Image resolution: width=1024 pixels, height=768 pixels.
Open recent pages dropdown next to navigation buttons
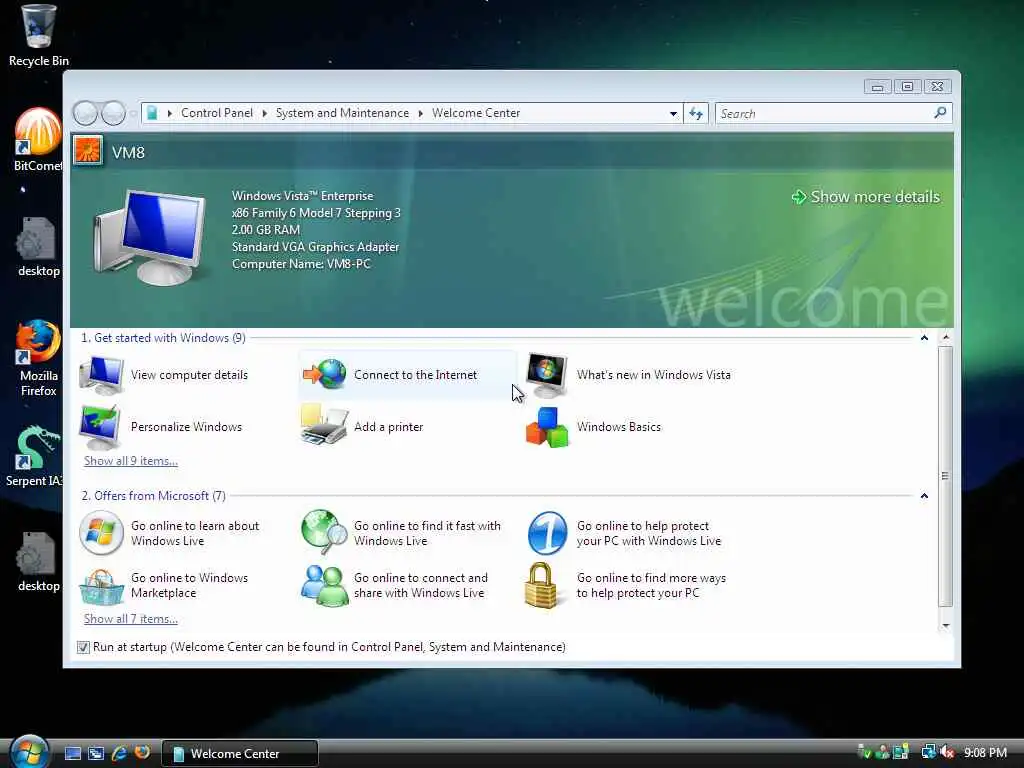133,114
